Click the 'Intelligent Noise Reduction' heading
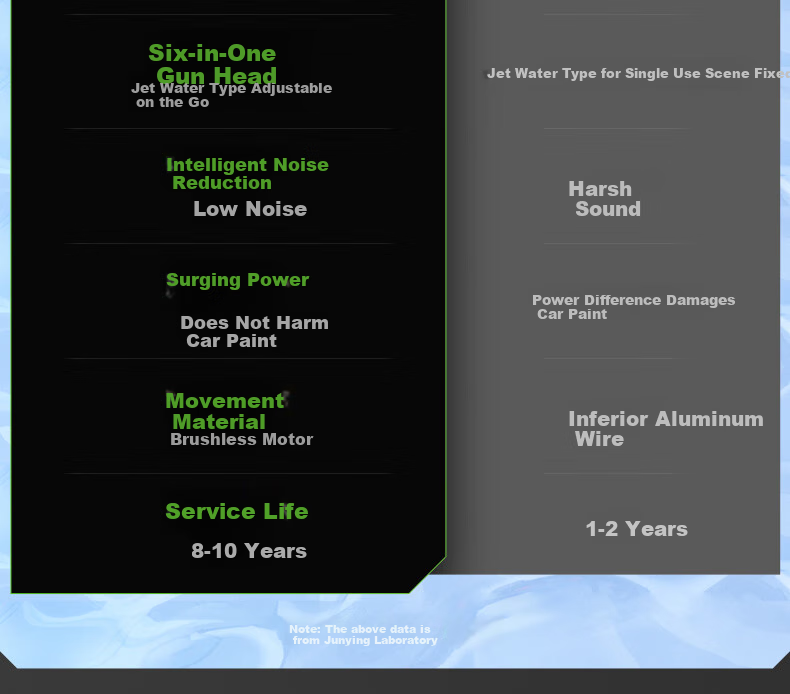The image size is (790, 694). [x=247, y=173]
